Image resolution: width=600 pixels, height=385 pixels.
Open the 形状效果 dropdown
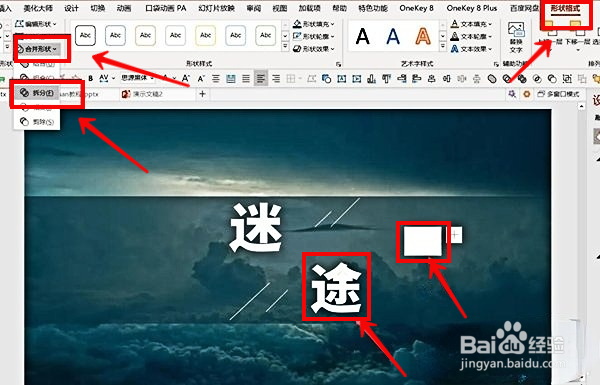(313, 49)
